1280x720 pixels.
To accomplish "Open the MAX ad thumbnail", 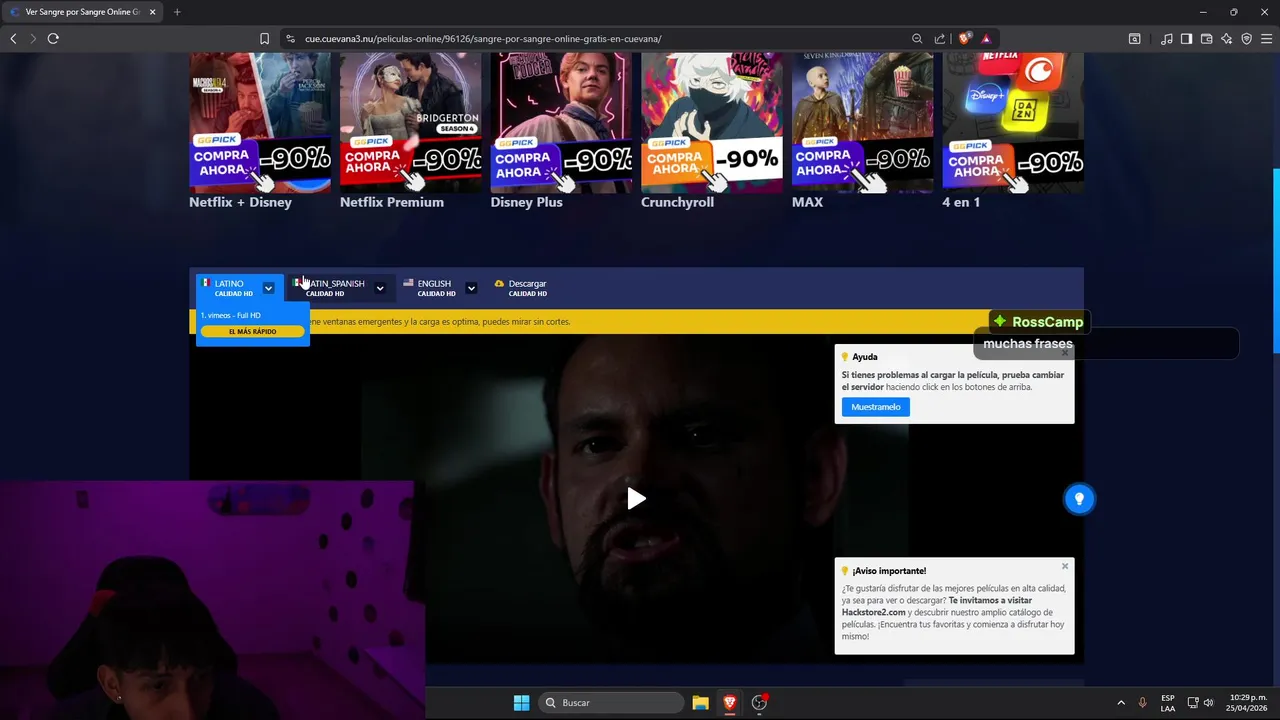I will (x=862, y=122).
